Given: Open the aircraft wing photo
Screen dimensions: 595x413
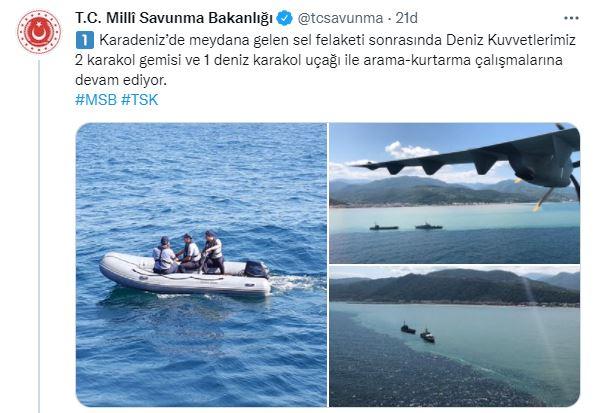Looking at the screenshot, I should 454,193.
